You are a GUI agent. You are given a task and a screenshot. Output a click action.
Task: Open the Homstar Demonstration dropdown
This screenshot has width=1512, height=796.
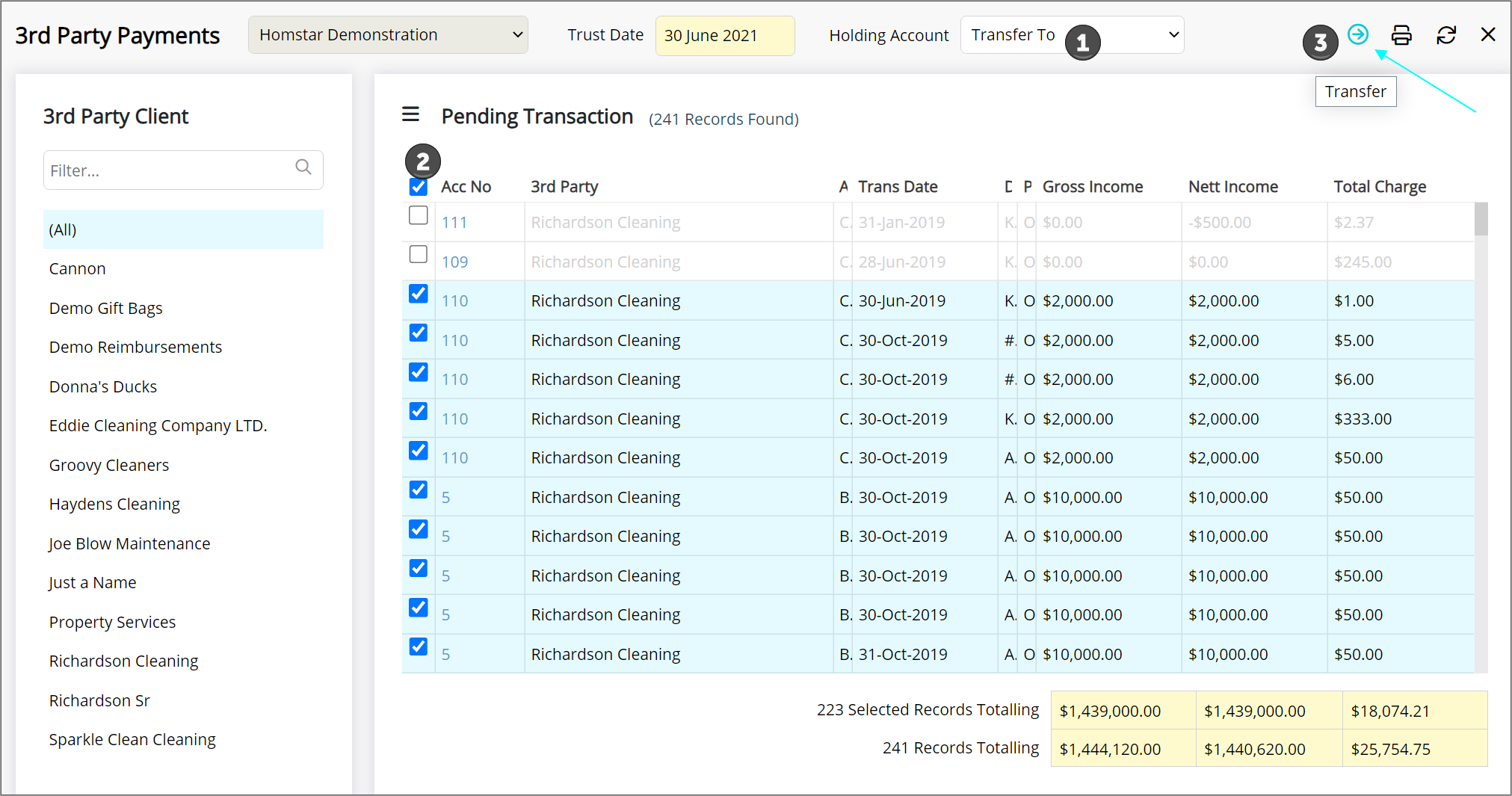point(388,35)
